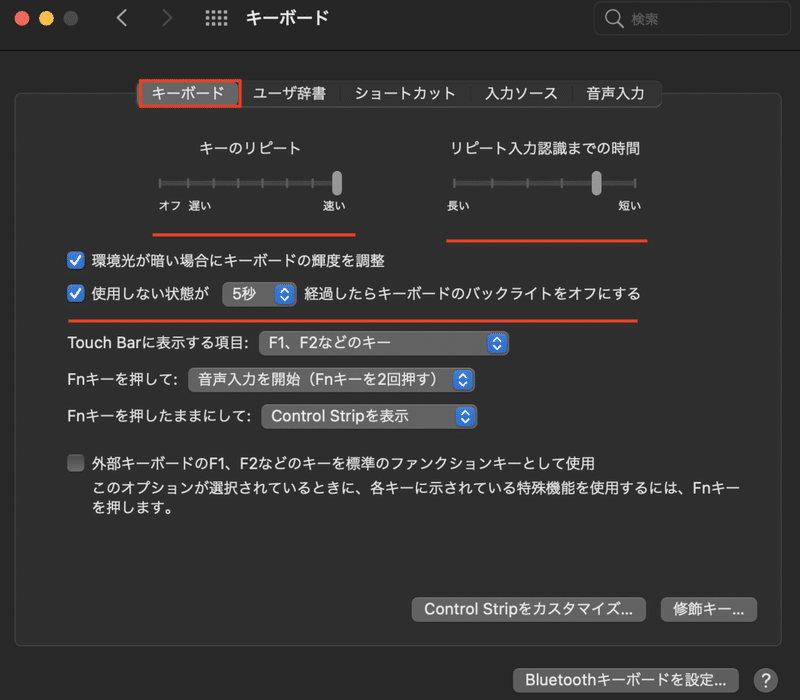Disable 環境光が暗い場合にキーボードの輝度を調整

point(75,260)
